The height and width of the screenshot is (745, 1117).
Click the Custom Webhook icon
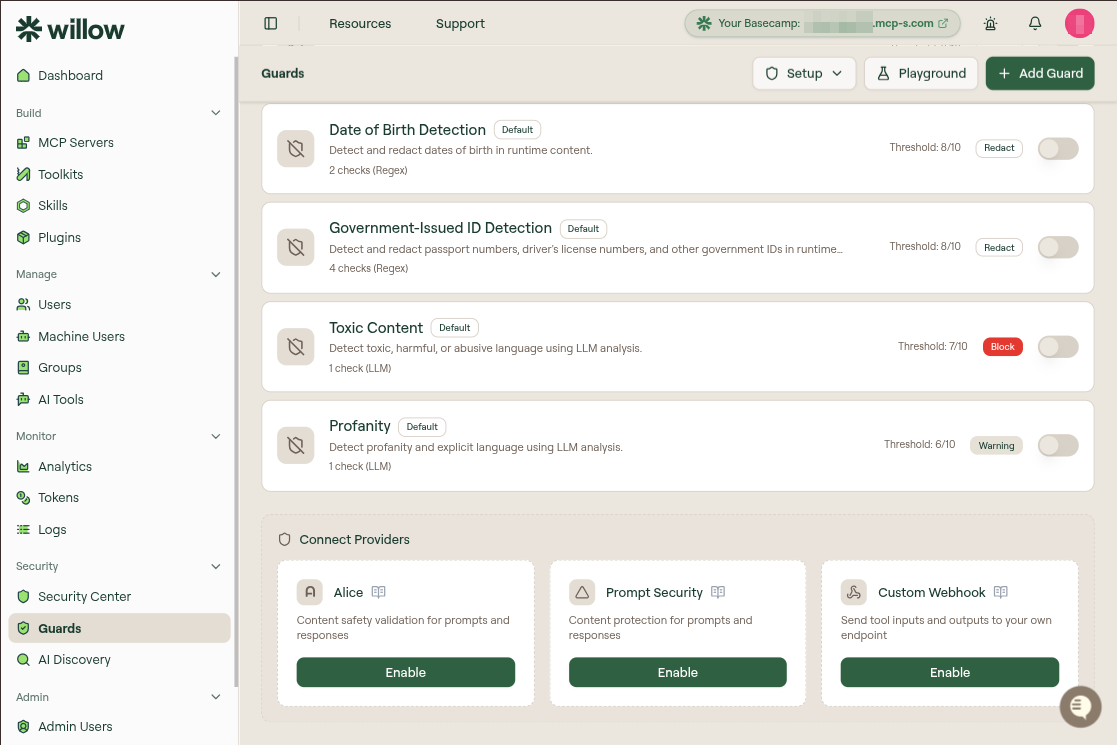pyautogui.click(x=854, y=592)
